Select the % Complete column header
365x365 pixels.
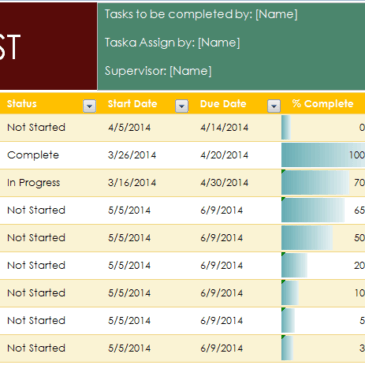[323, 104]
